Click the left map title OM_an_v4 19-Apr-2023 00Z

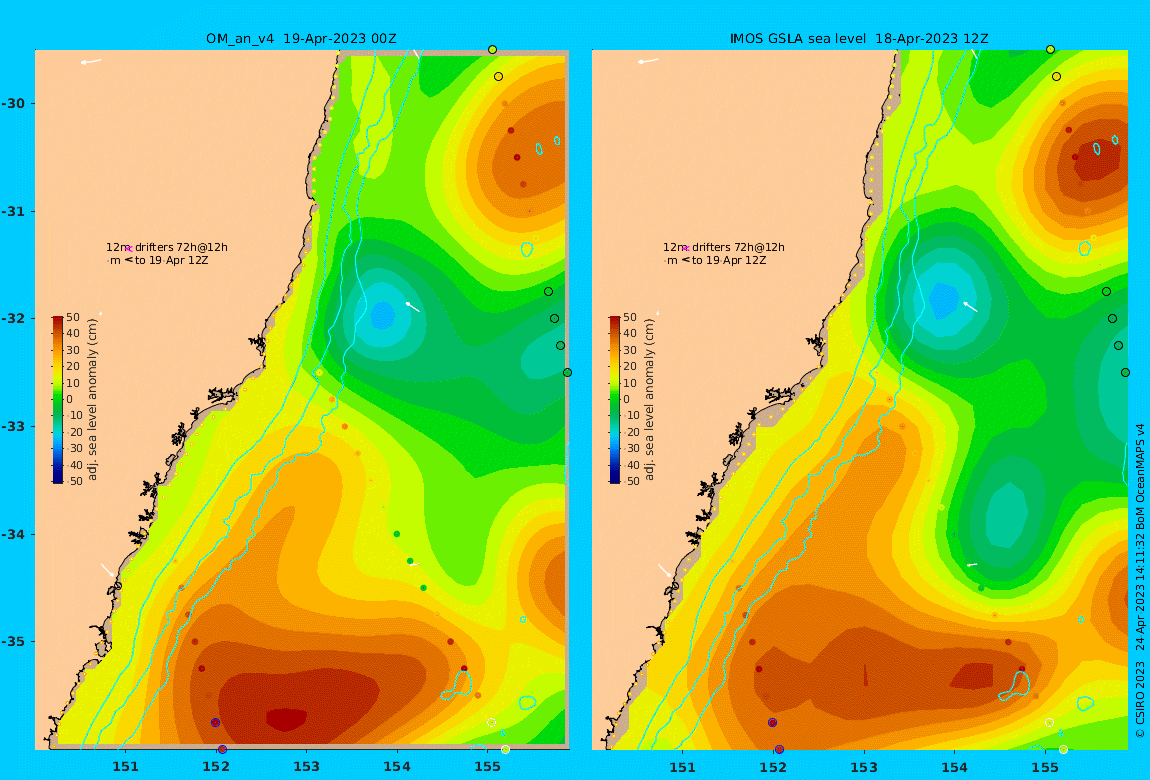301,39
